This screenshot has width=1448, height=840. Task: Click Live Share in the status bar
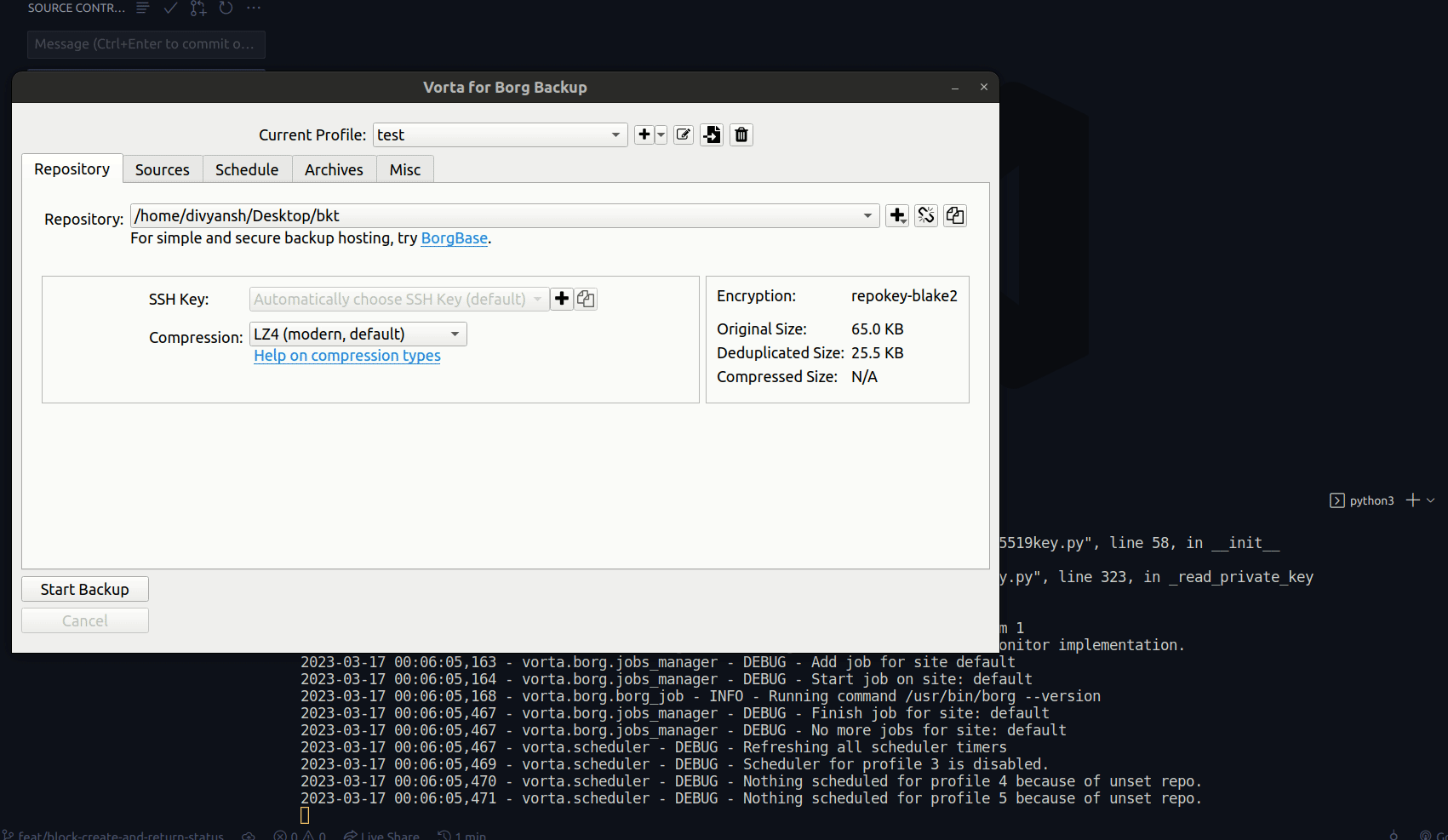click(x=381, y=835)
